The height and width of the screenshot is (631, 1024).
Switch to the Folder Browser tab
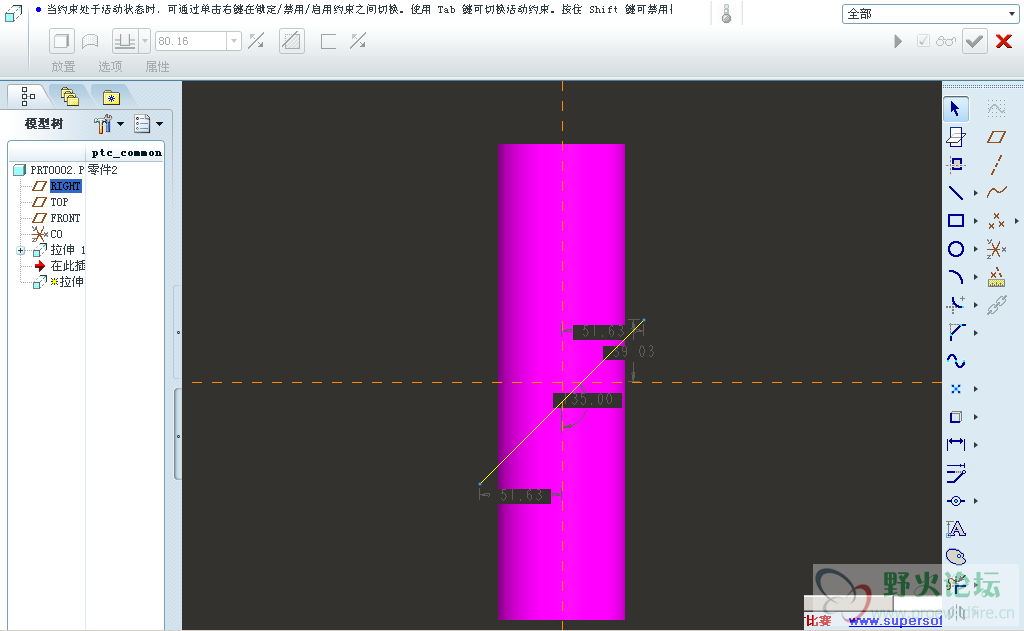(69, 97)
